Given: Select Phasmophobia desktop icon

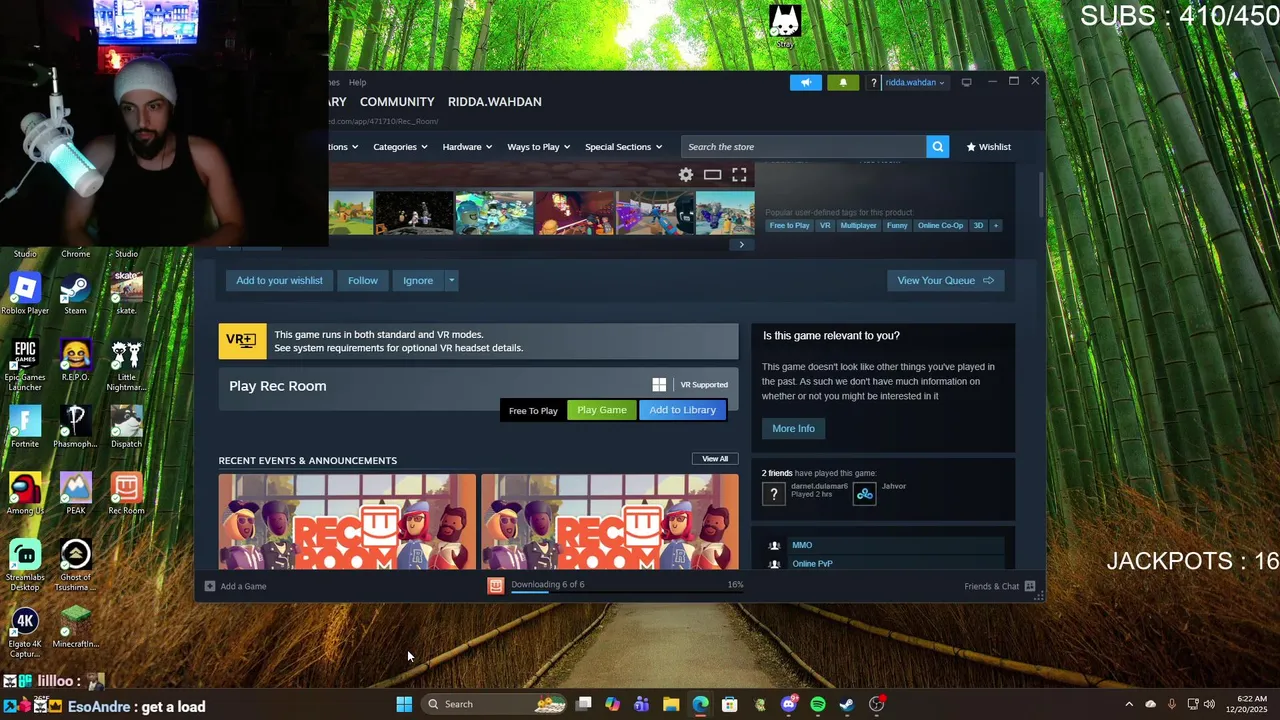Looking at the screenshot, I should pos(75,427).
